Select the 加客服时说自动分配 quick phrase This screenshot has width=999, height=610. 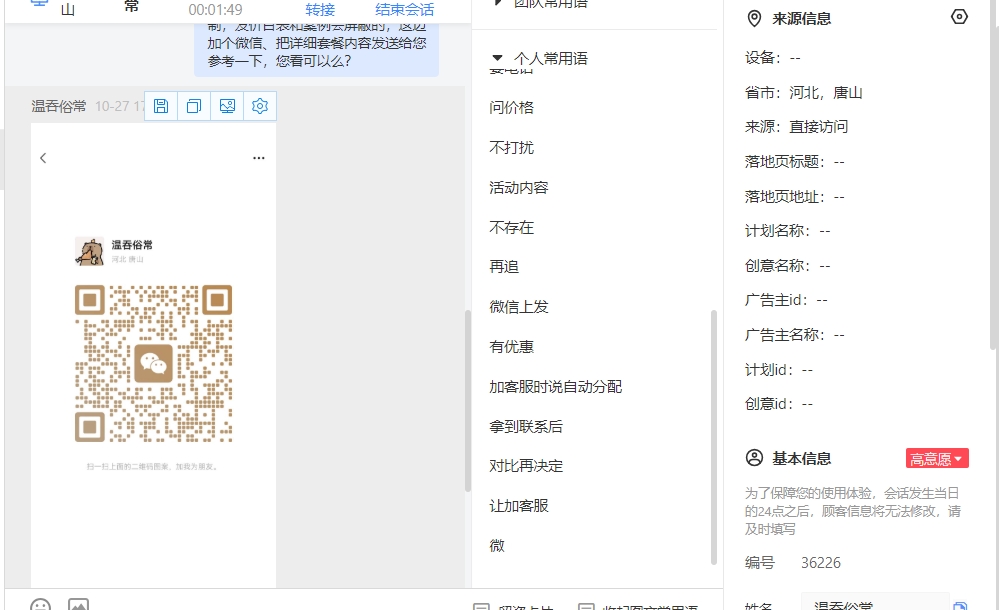click(x=556, y=387)
